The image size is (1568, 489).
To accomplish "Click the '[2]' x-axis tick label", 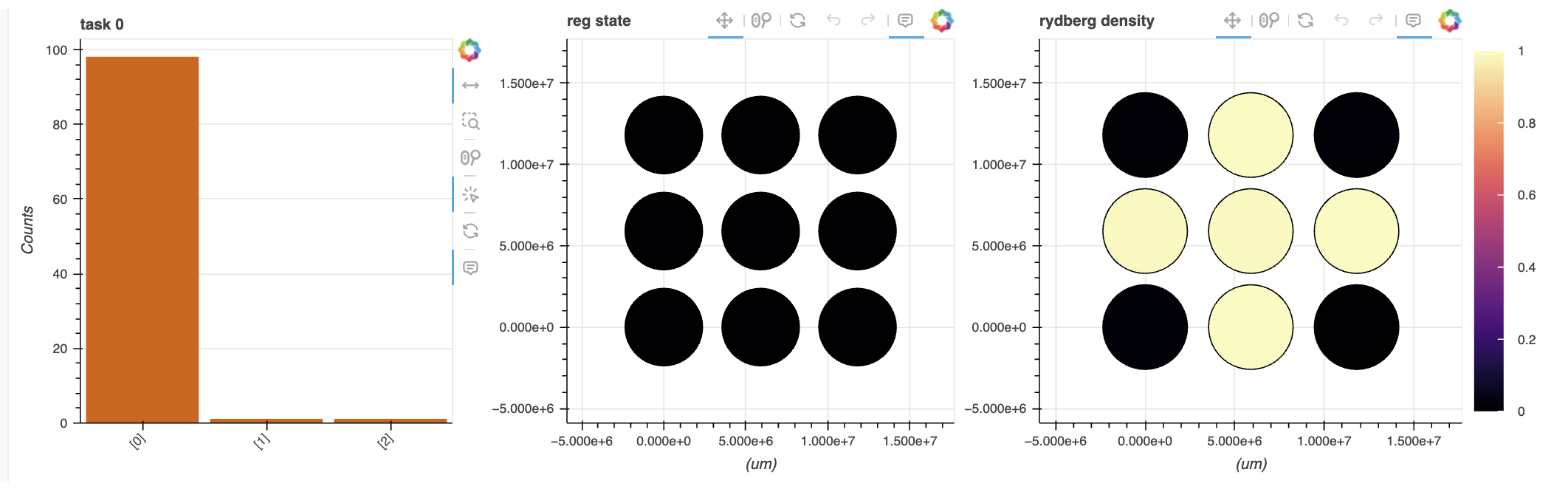I will (x=386, y=441).
